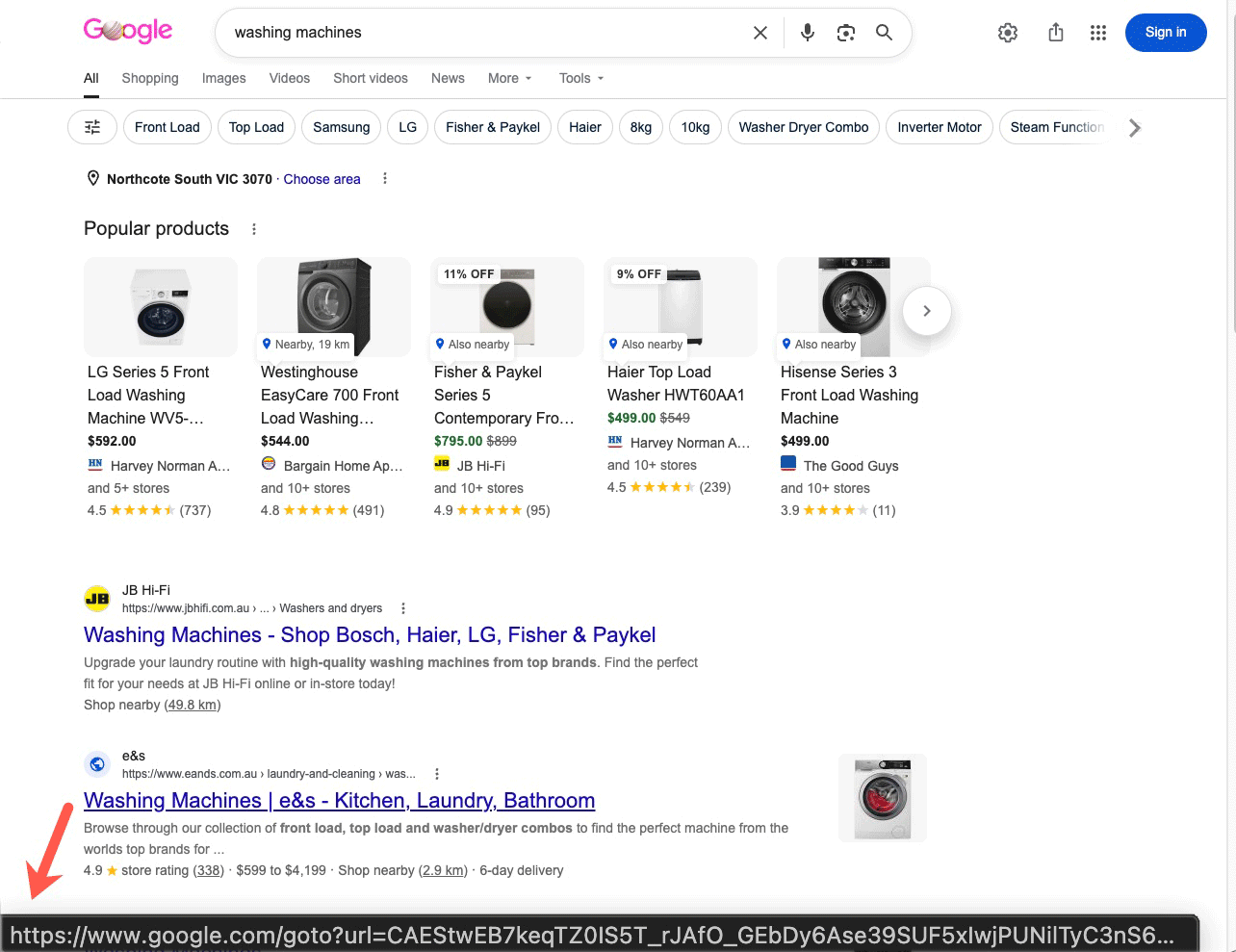Image resolution: width=1236 pixels, height=952 pixels.
Task: Click the location pin icon
Action: pos(93,178)
